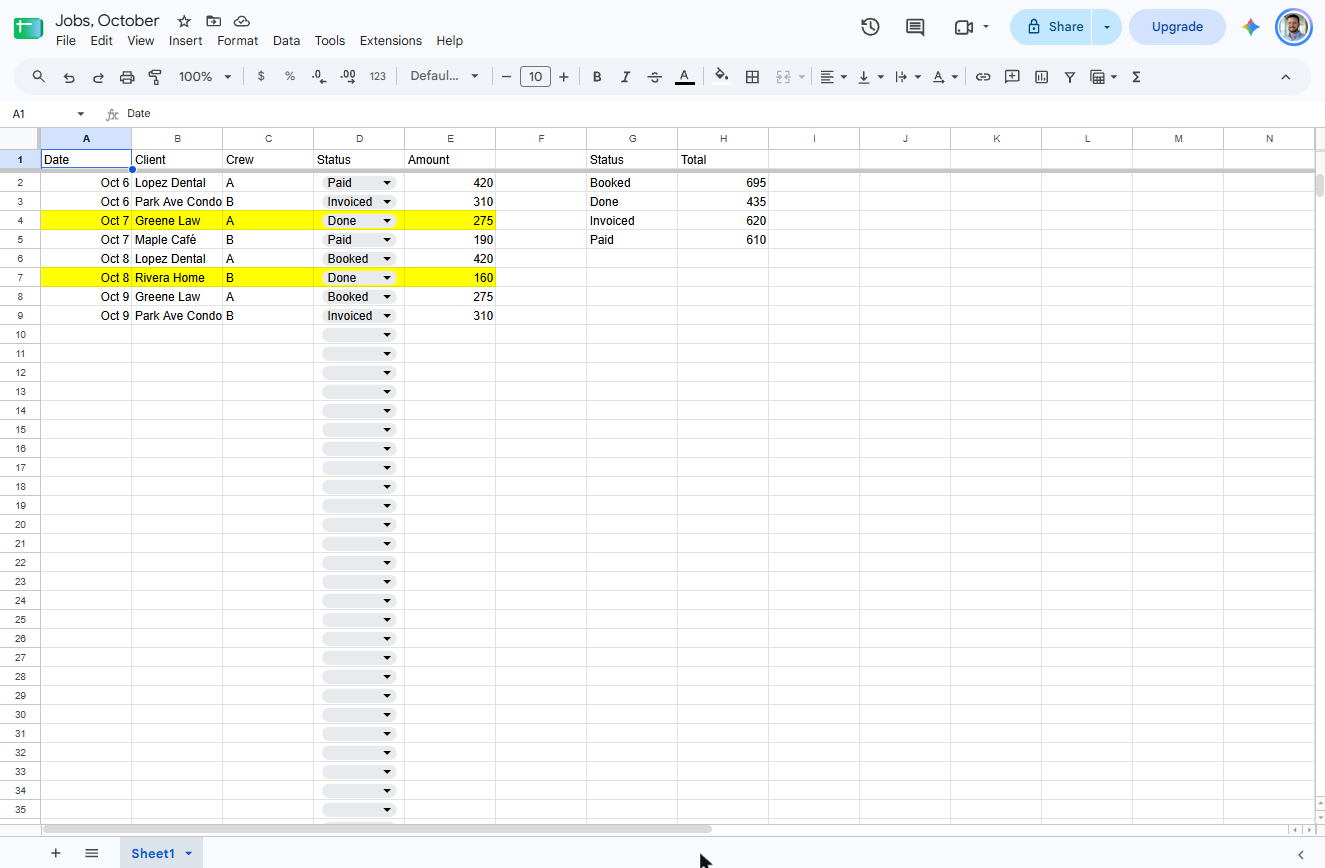Open the fill color picker
The height and width of the screenshot is (868, 1325).
tap(722, 77)
